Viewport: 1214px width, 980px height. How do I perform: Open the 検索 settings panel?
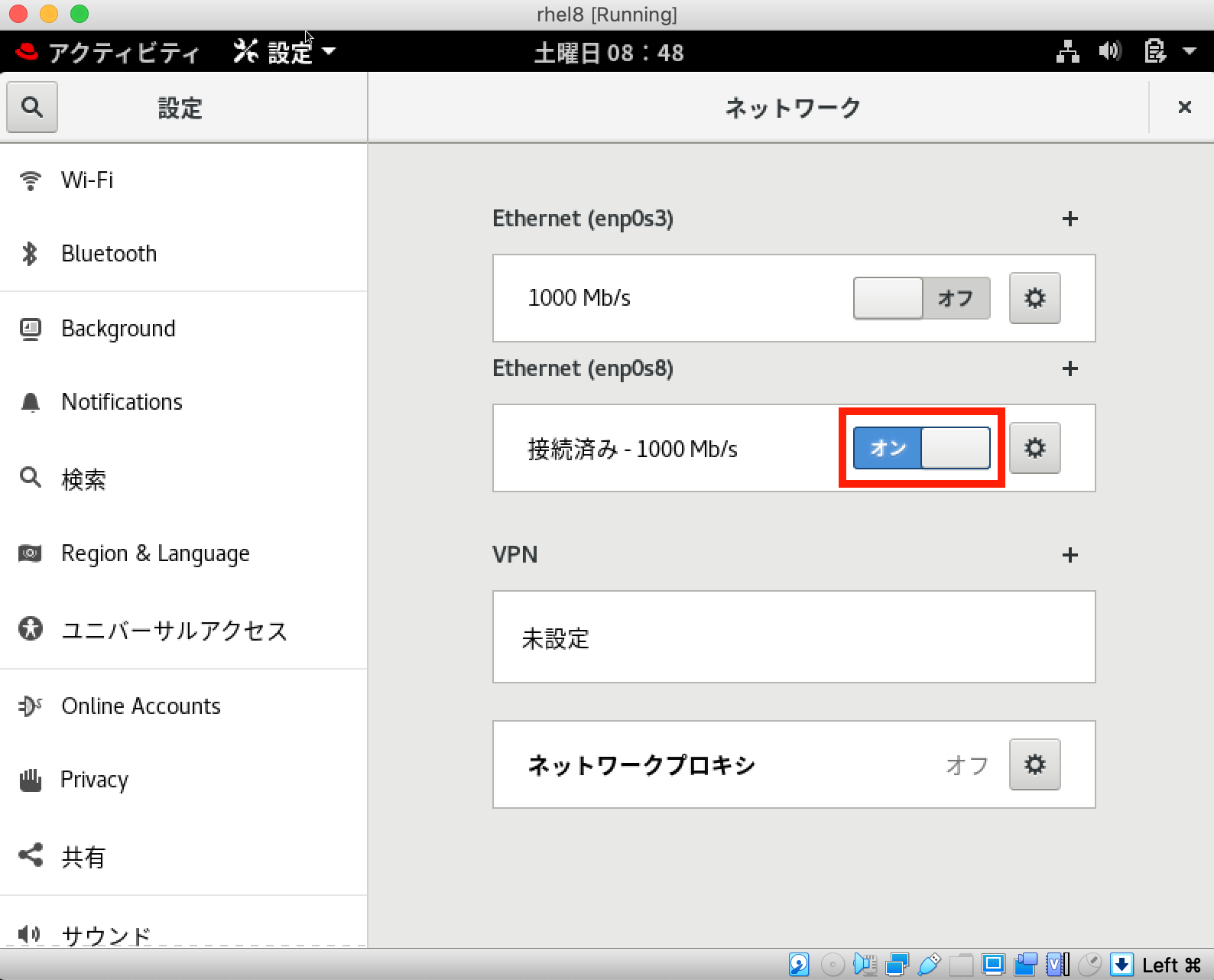point(183,479)
